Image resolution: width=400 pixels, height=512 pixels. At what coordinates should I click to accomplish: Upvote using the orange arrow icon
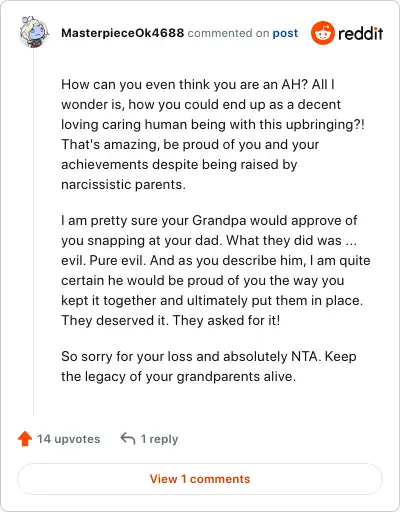tap(25, 439)
